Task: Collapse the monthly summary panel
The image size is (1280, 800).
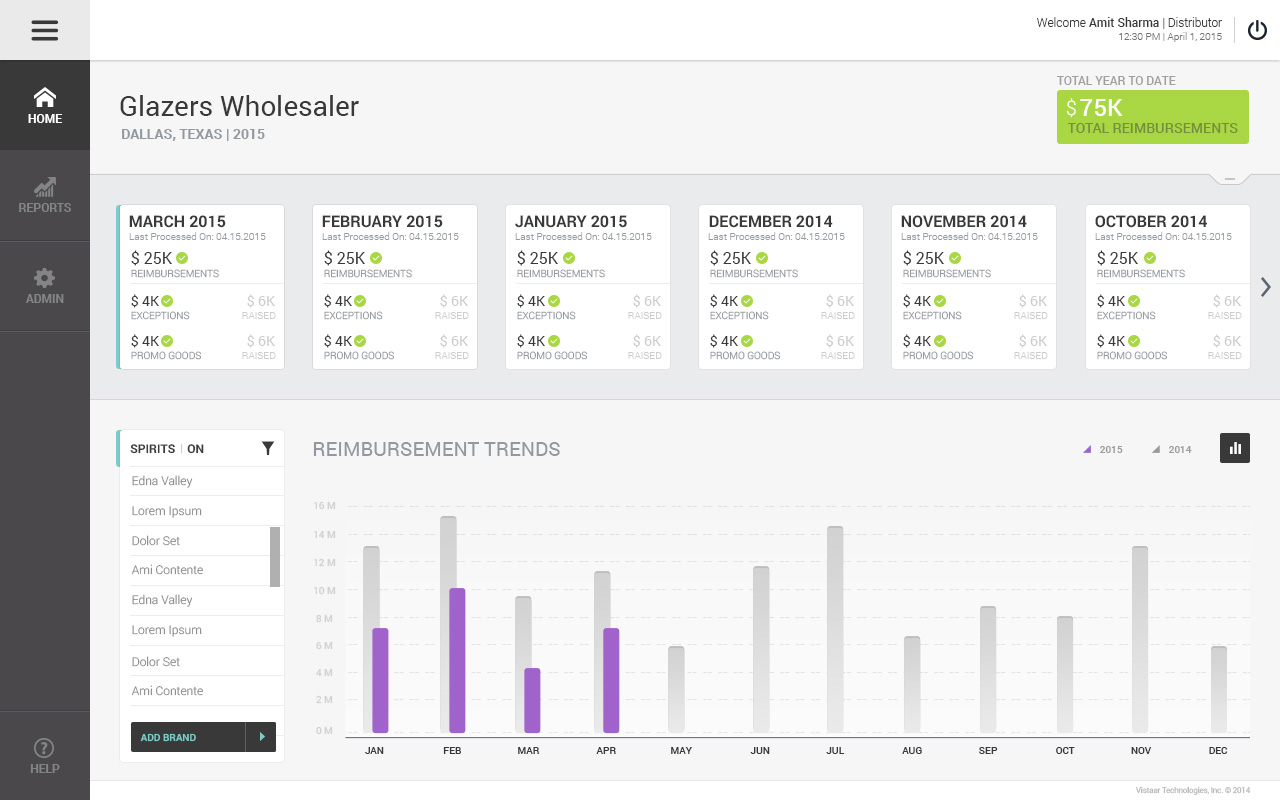Action: click(1230, 180)
